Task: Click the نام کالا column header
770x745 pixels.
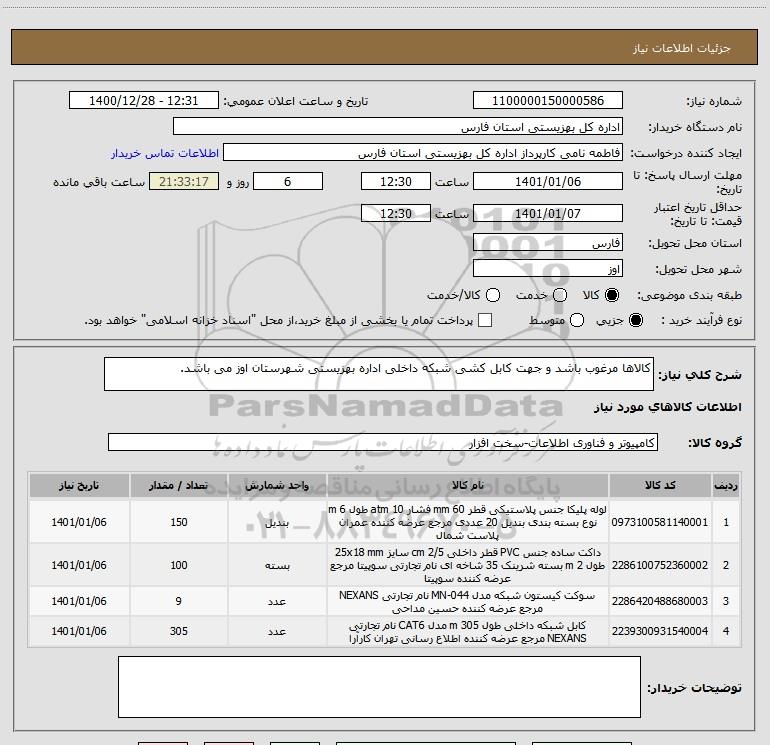Action: pyautogui.click(x=468, y=485)
